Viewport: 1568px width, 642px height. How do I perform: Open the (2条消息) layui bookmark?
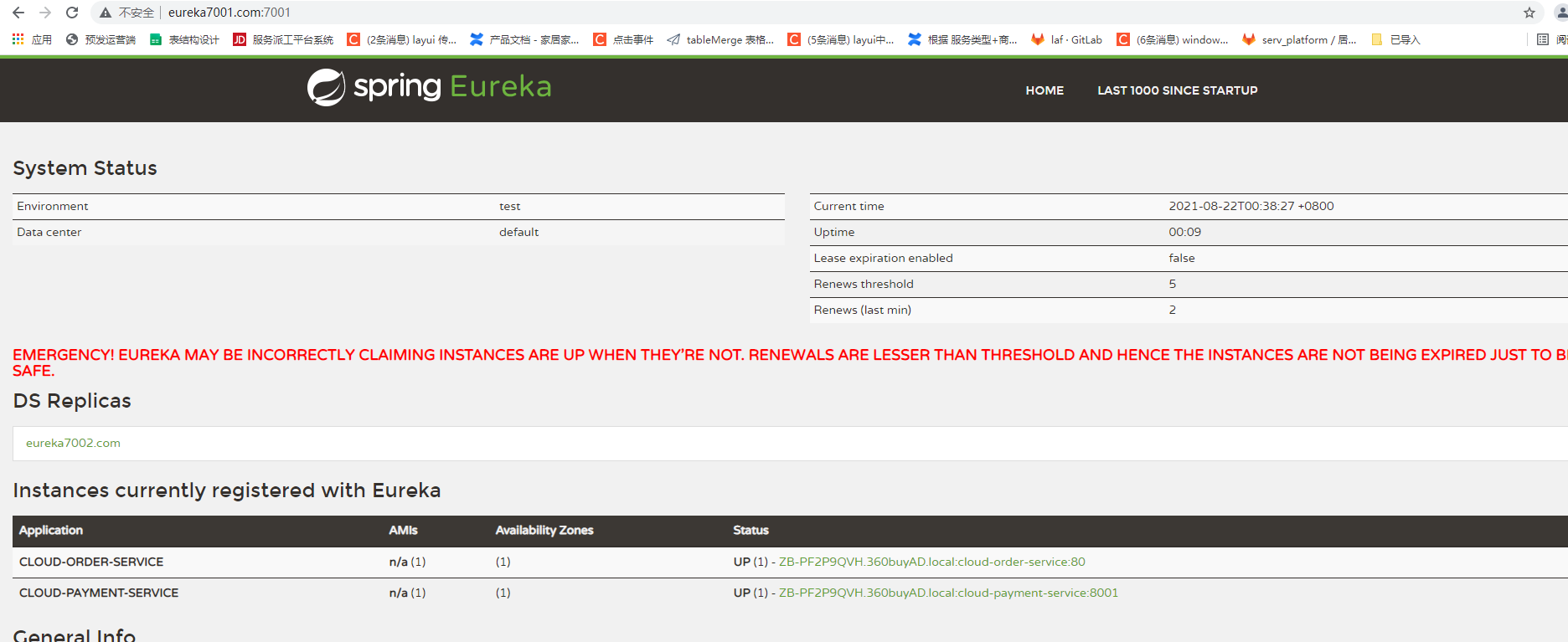tap(402, 39)
